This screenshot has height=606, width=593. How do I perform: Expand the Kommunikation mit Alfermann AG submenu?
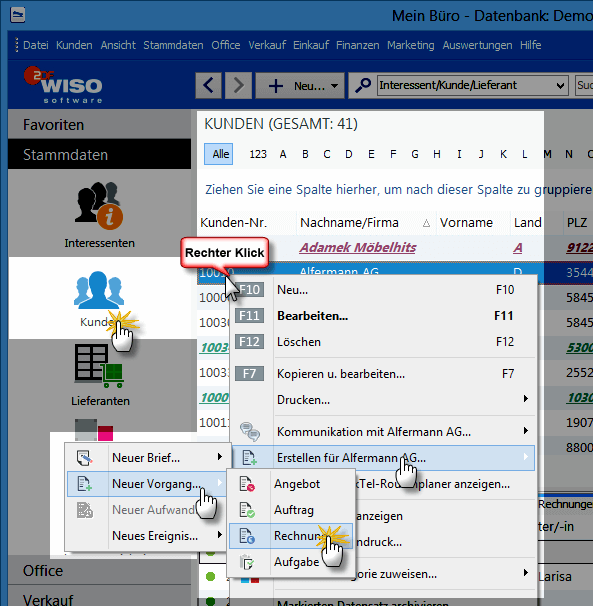coord(525,431)
